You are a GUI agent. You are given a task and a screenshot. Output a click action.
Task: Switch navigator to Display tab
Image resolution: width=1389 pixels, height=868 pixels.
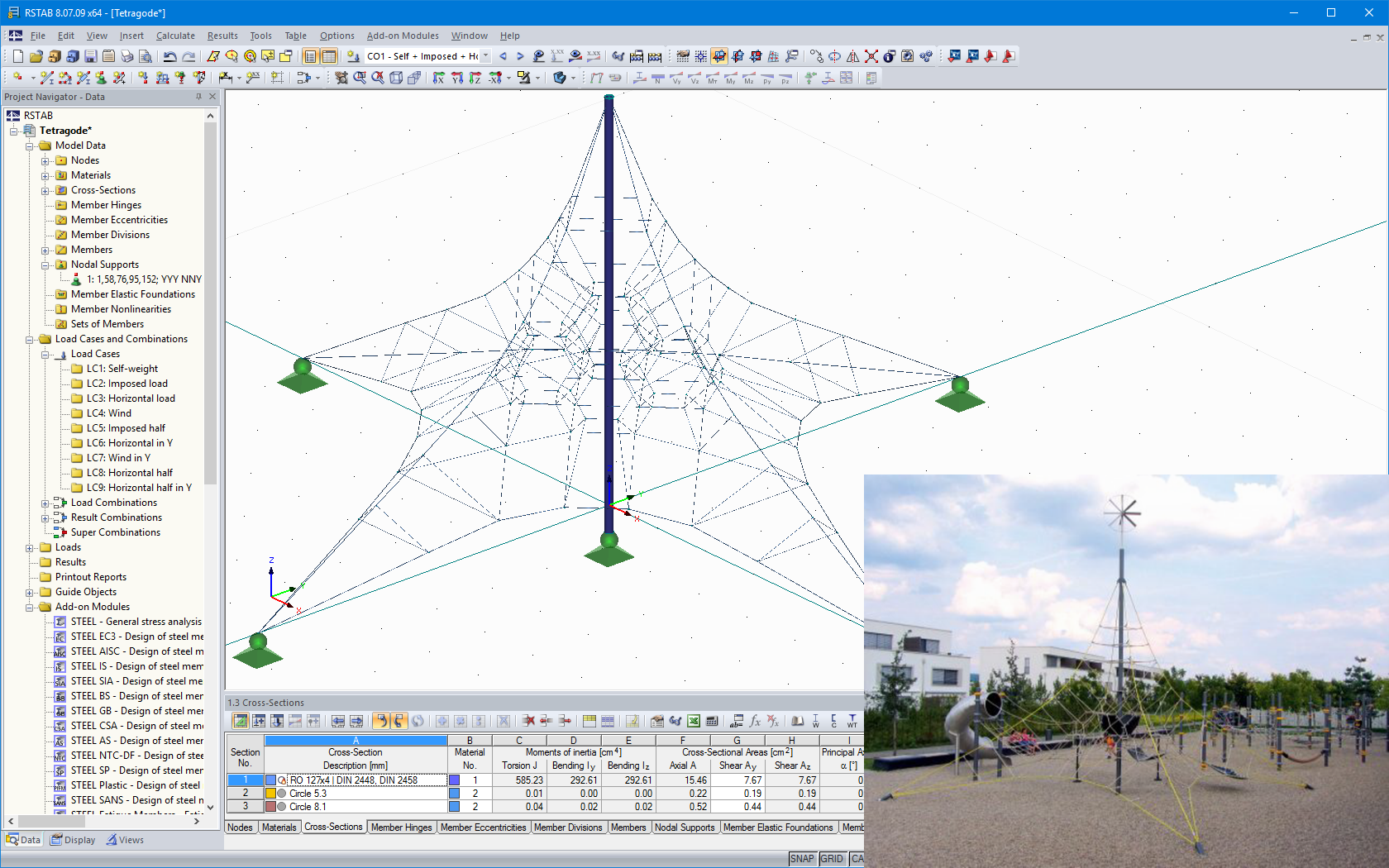pos(73,840)
